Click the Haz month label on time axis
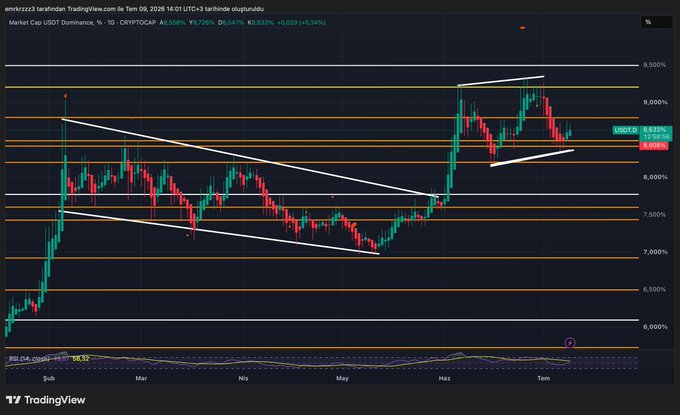680x415 pixels. pyautogui.click(x=445, y=378)
